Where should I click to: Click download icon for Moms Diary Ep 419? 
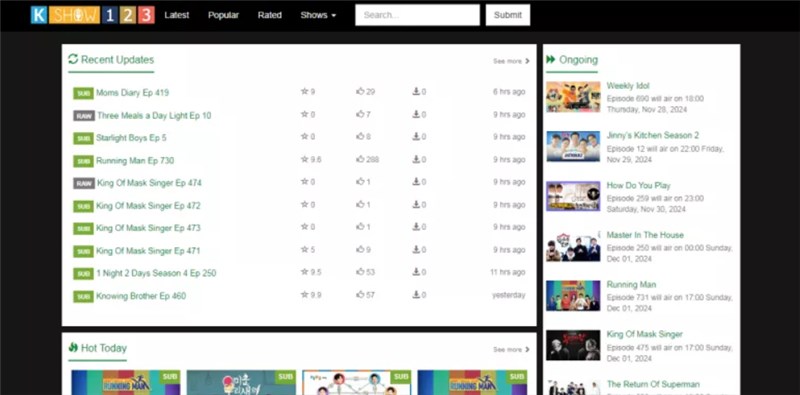click(x=416, y=91)
